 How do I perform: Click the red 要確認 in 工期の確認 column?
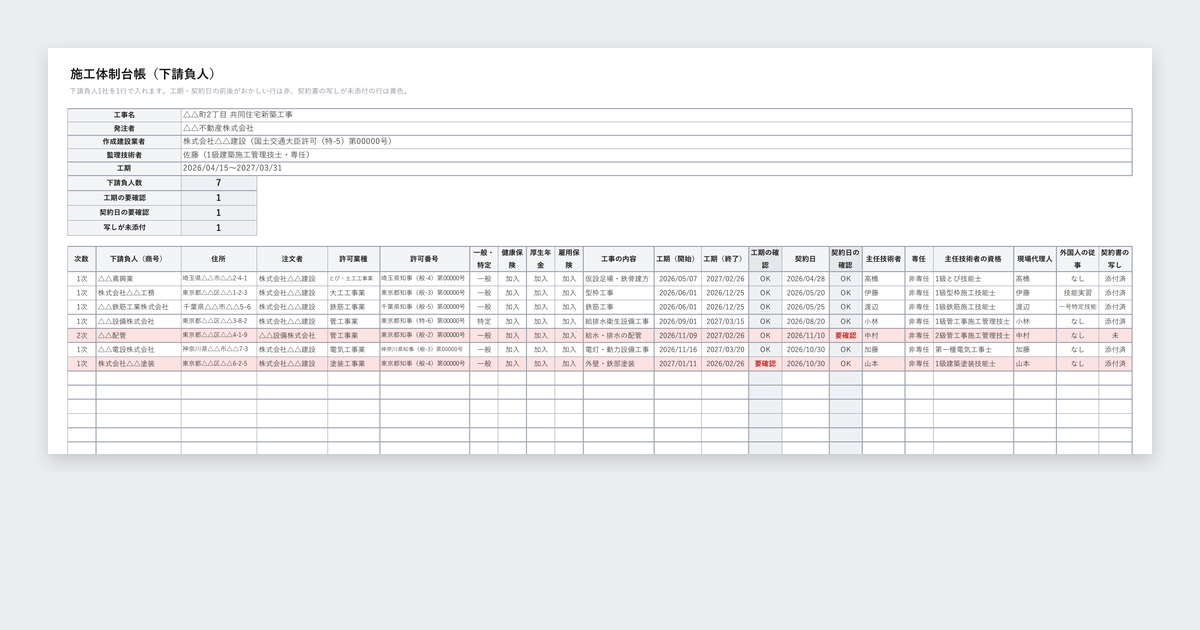pyautogui.click(x=765, y=364)
